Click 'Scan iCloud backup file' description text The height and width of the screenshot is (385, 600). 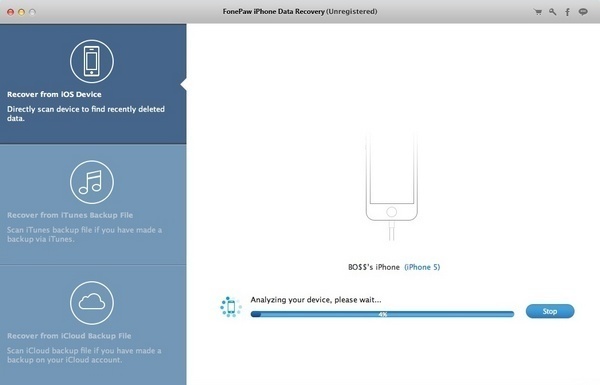pos(84,355)
